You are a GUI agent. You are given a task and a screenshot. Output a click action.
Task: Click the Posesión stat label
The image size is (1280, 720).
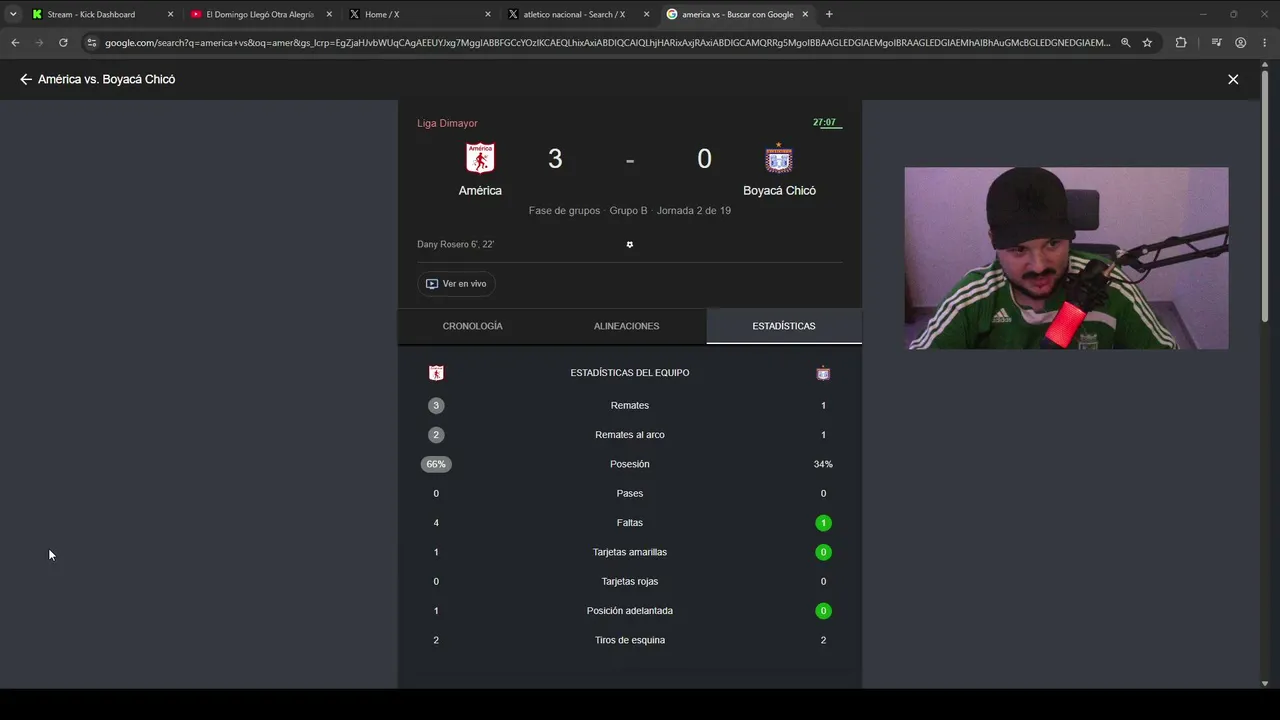[630, 464]
